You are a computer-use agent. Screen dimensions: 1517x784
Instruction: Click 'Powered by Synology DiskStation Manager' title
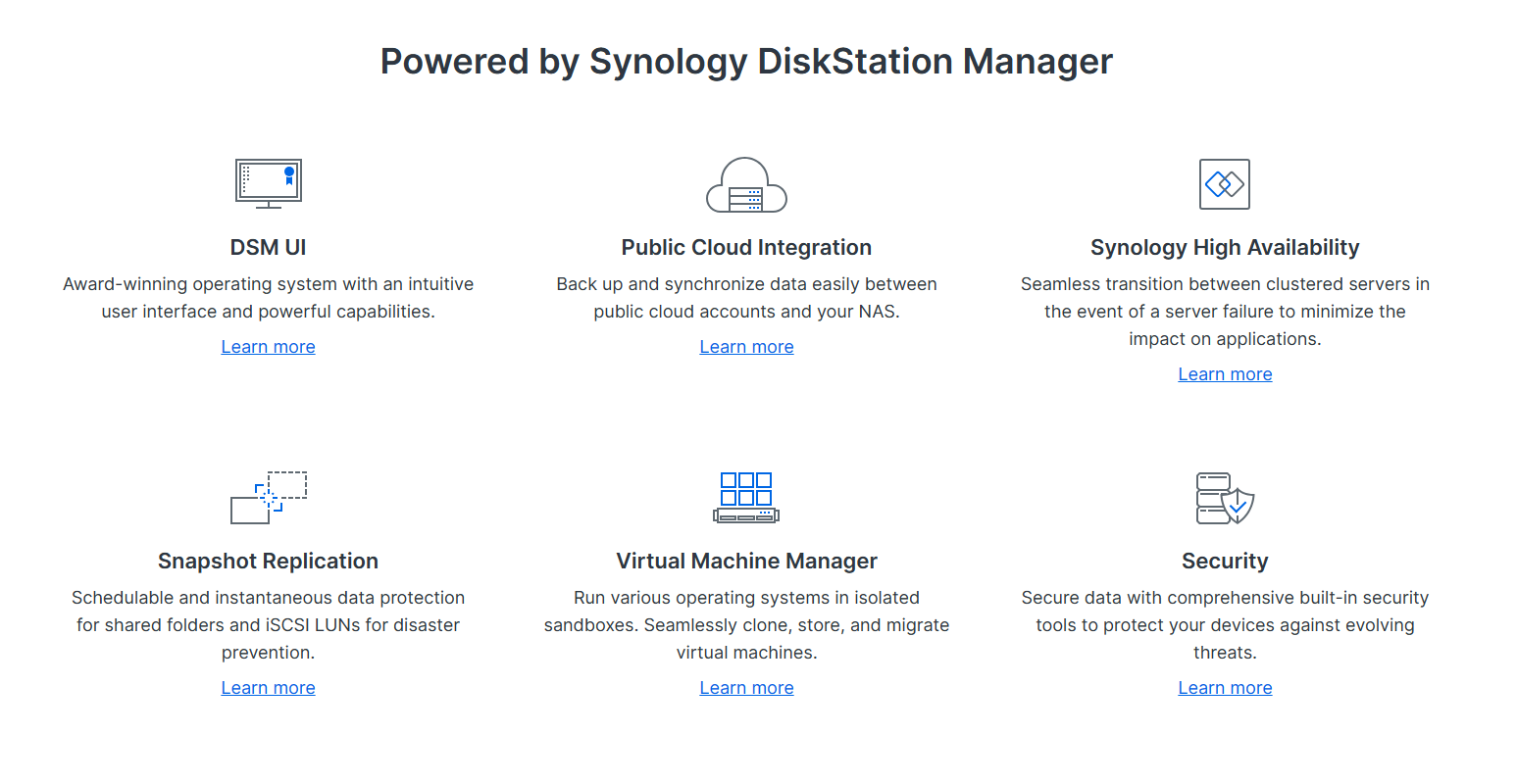click(x=746, y=62)
